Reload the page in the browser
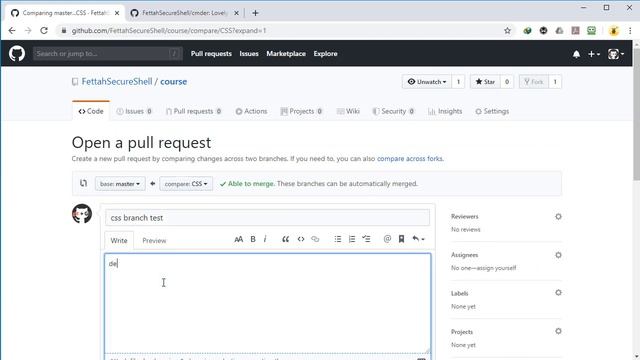The height and width of the screenshot is (360, 640). pos(44,31)
